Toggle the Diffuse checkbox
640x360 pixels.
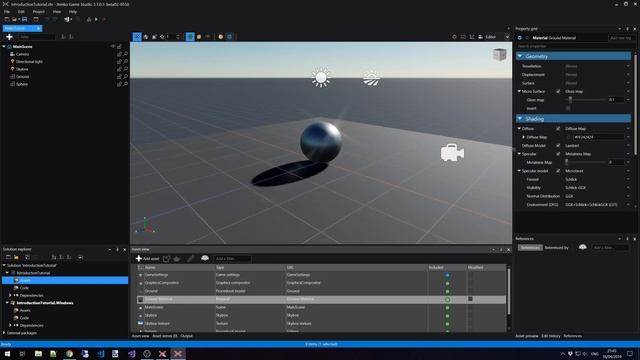click(558, 129)
